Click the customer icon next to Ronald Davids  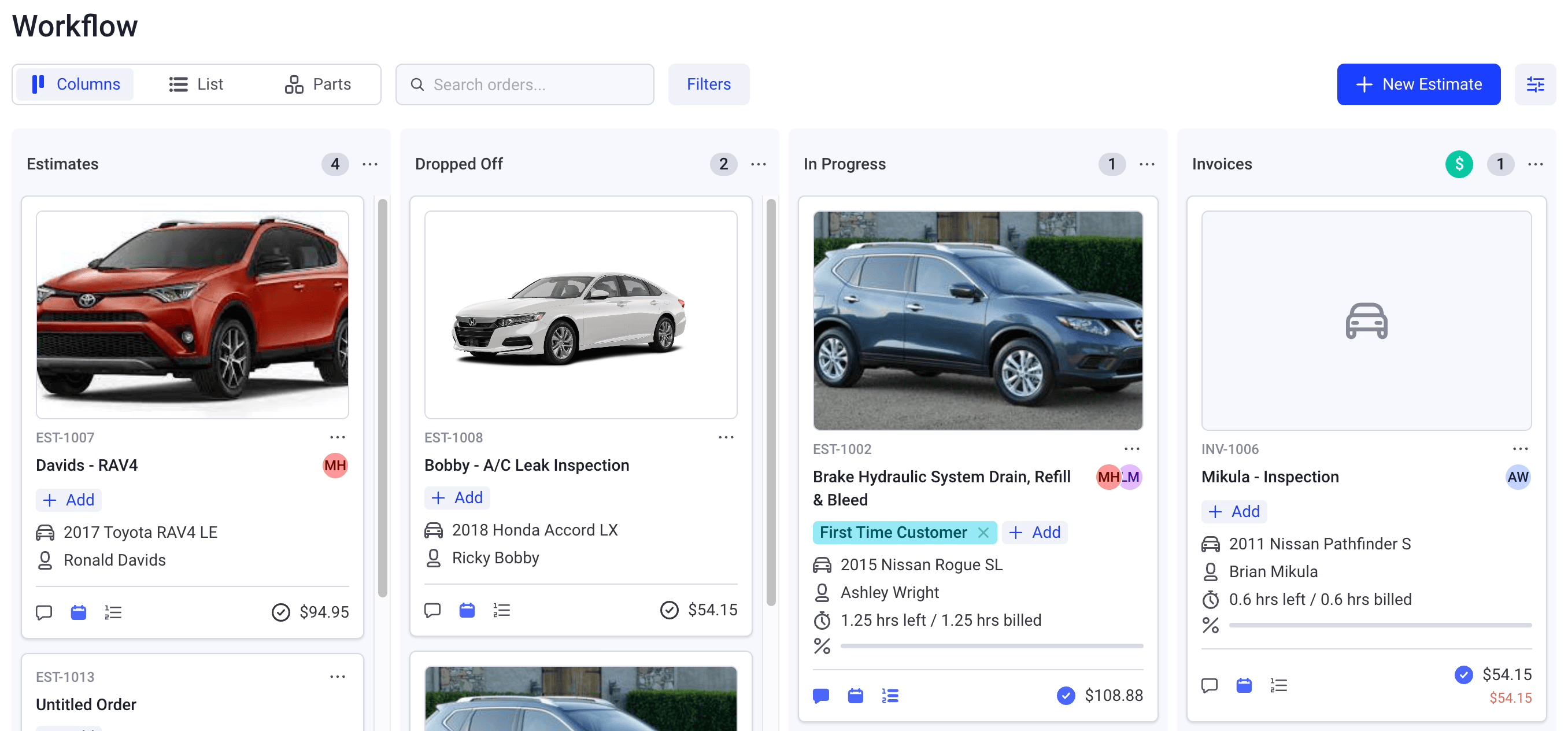[45, 560]
